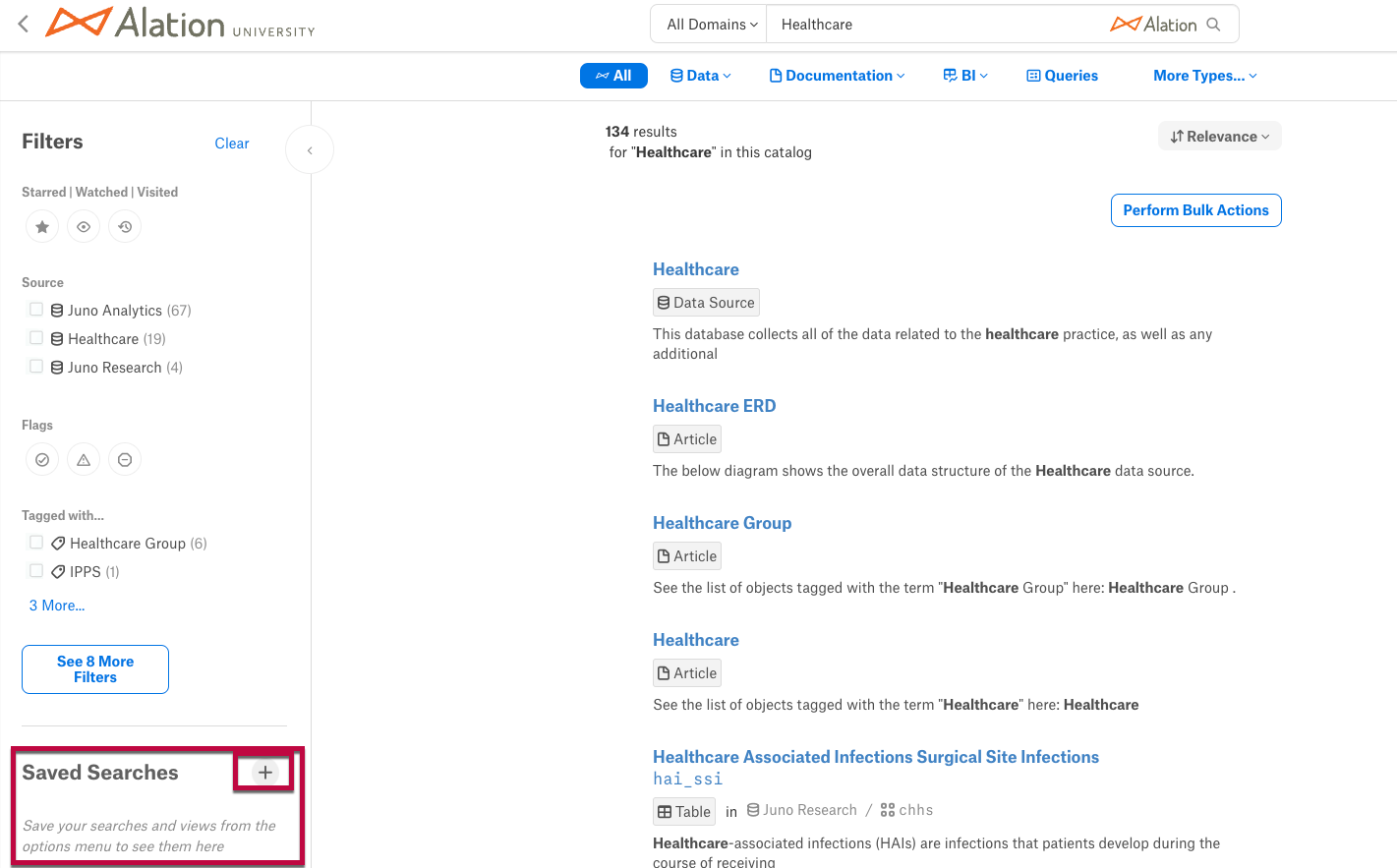Open the Healthcare article result

point(696,640)
